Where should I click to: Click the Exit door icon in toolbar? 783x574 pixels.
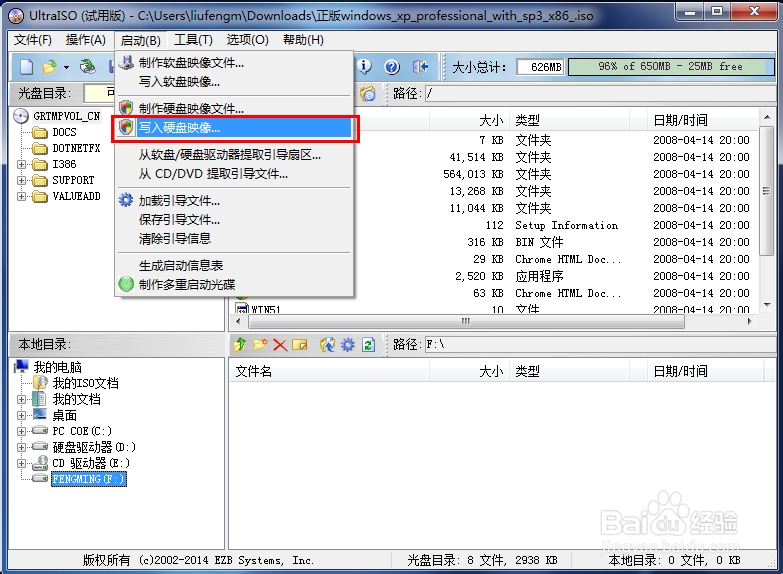point(420,66)
